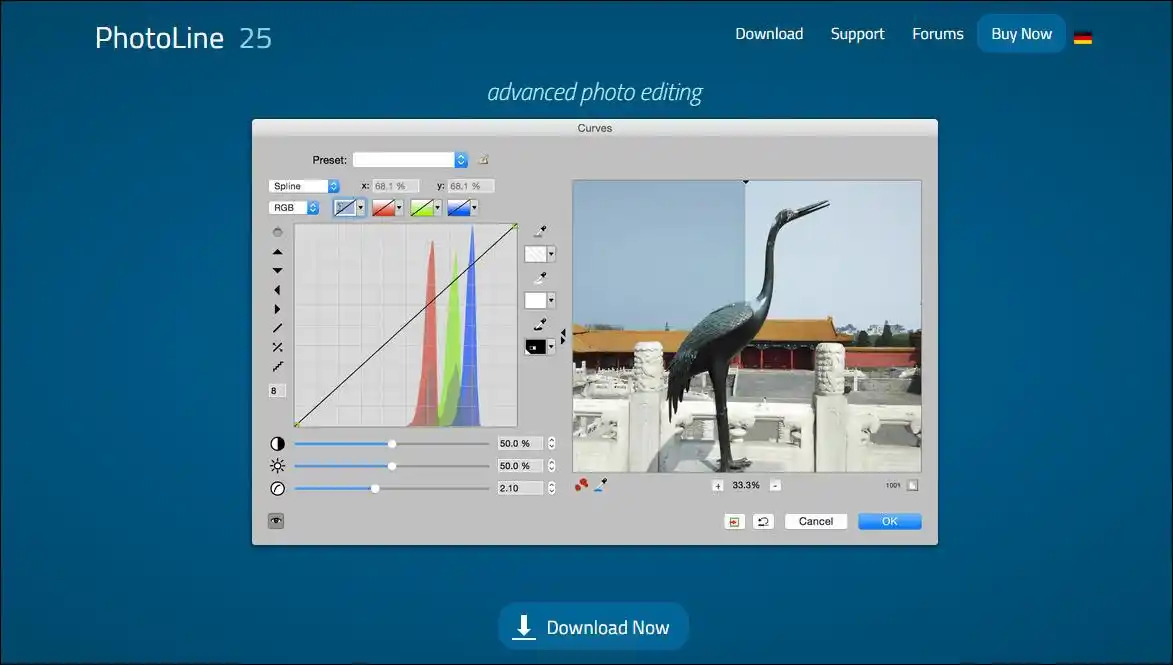Select the eyedropper below the preview image
1173x665 pixels.
click(x=601, y=486)
